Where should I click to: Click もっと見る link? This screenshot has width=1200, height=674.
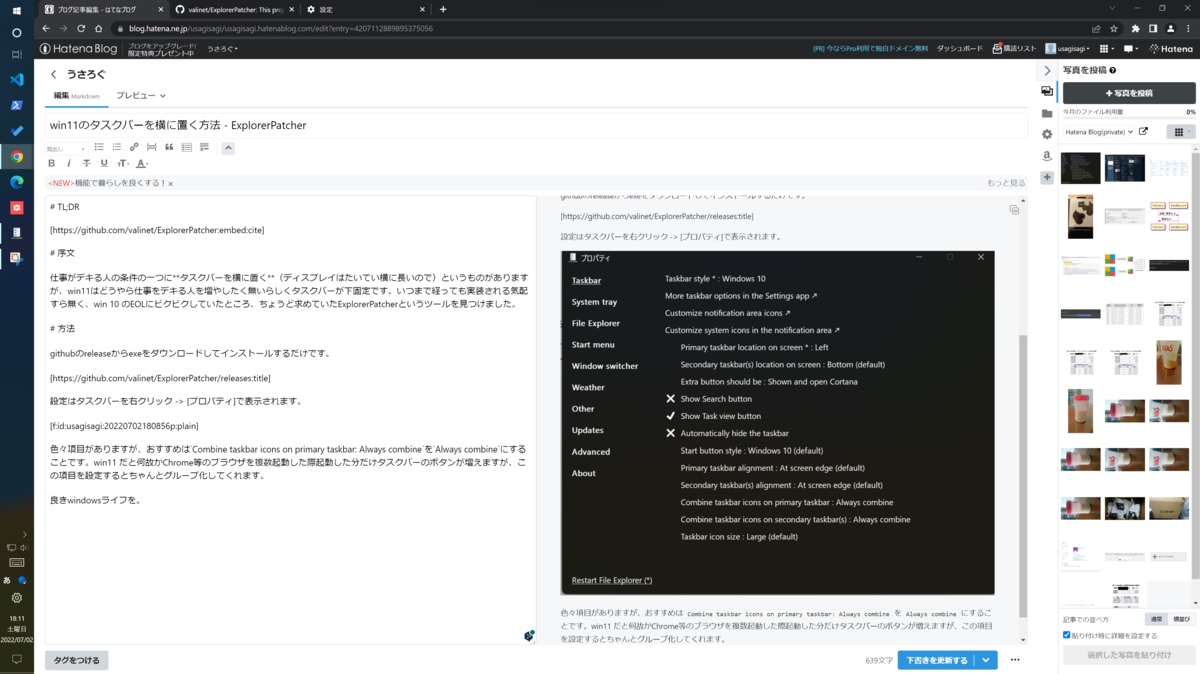point(1006,183)
